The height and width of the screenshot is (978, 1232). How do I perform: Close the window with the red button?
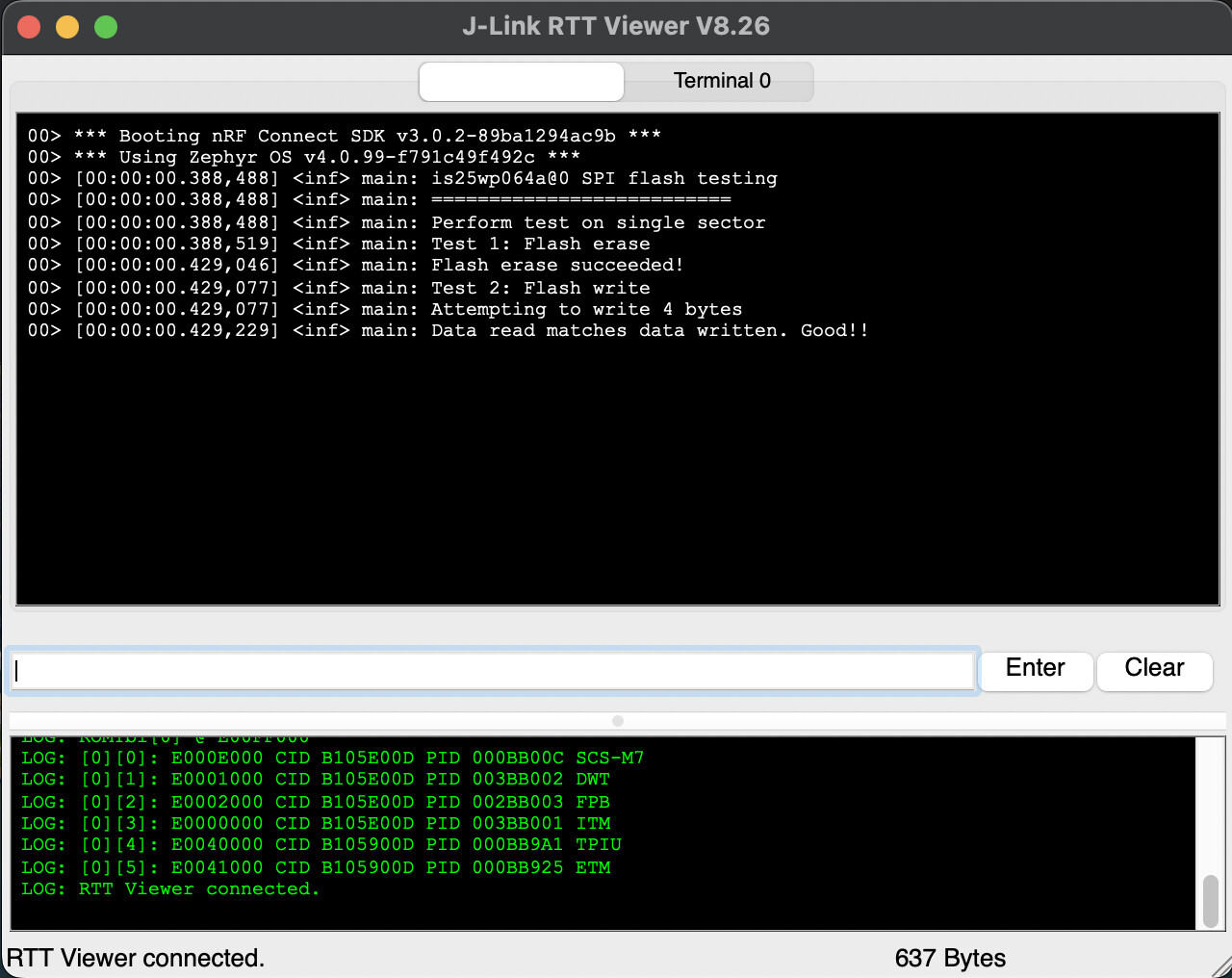coord(29,27)
